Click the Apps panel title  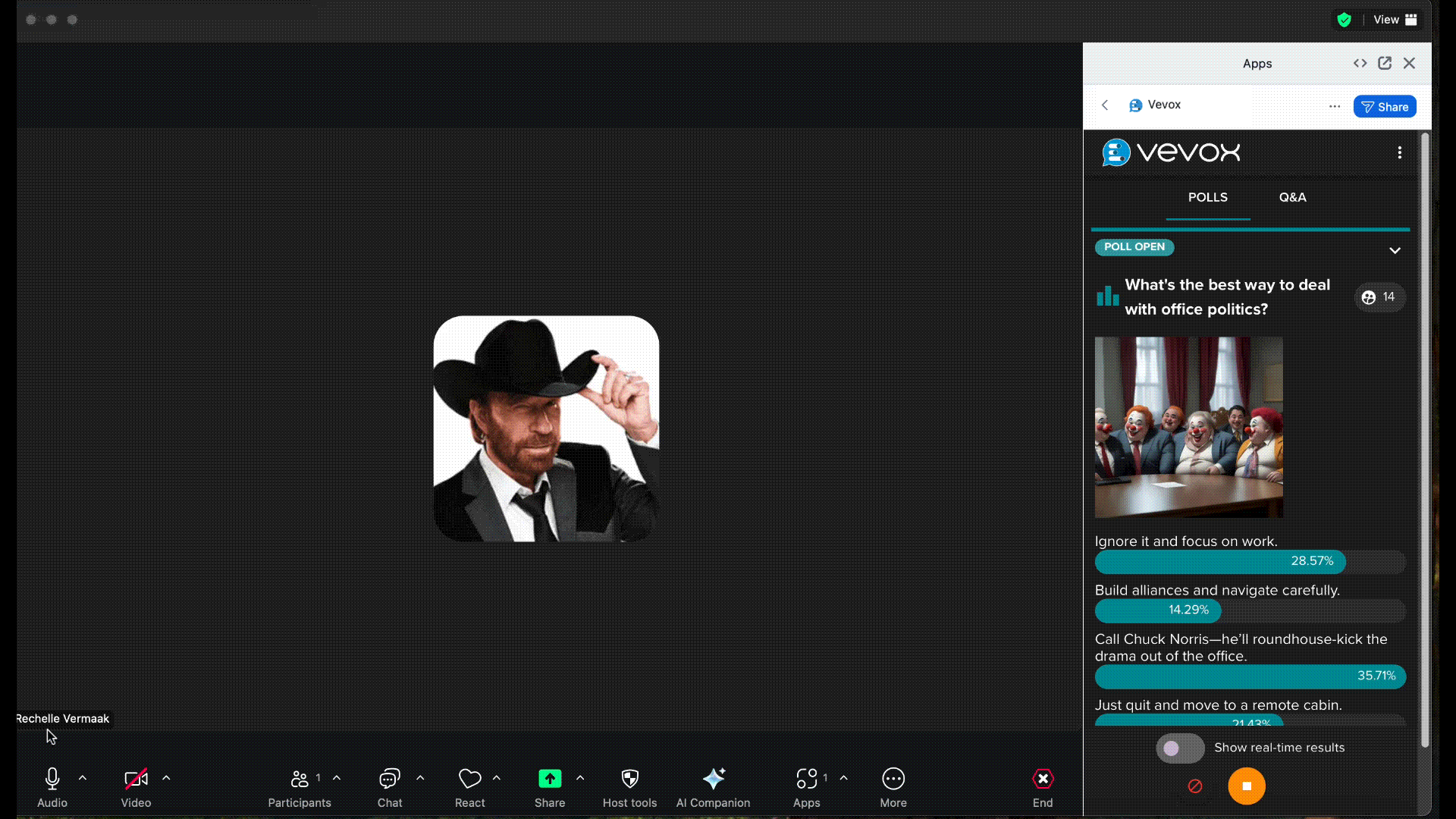1257,64
